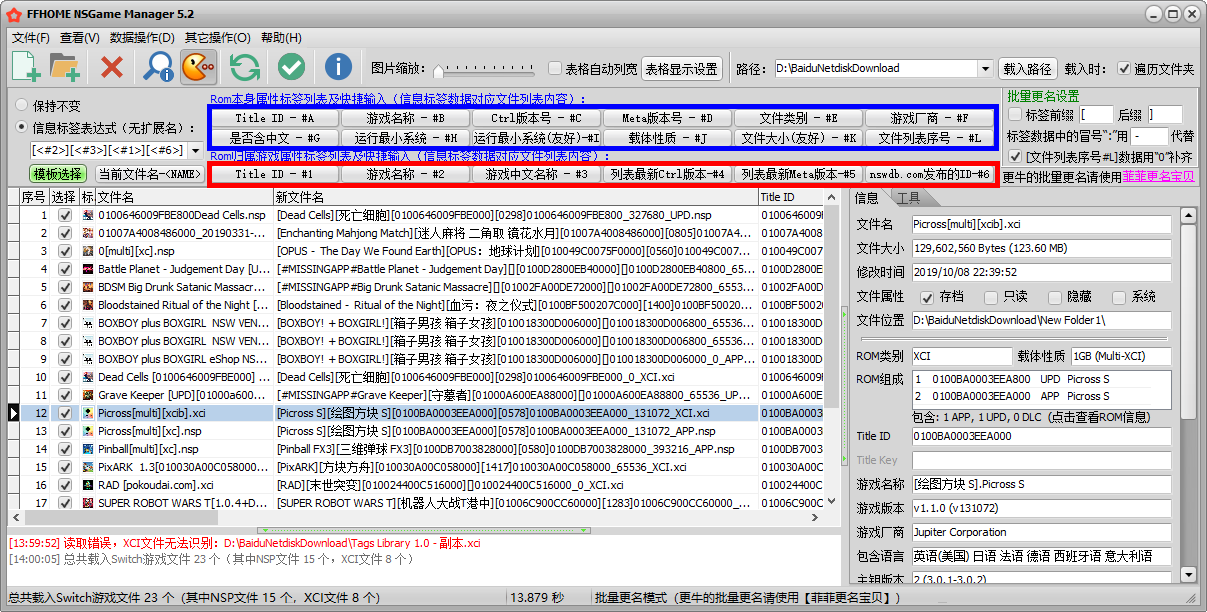Screen dimensions: 1207x612
Task: Open the blue info about icon
Action: [338, 67]
